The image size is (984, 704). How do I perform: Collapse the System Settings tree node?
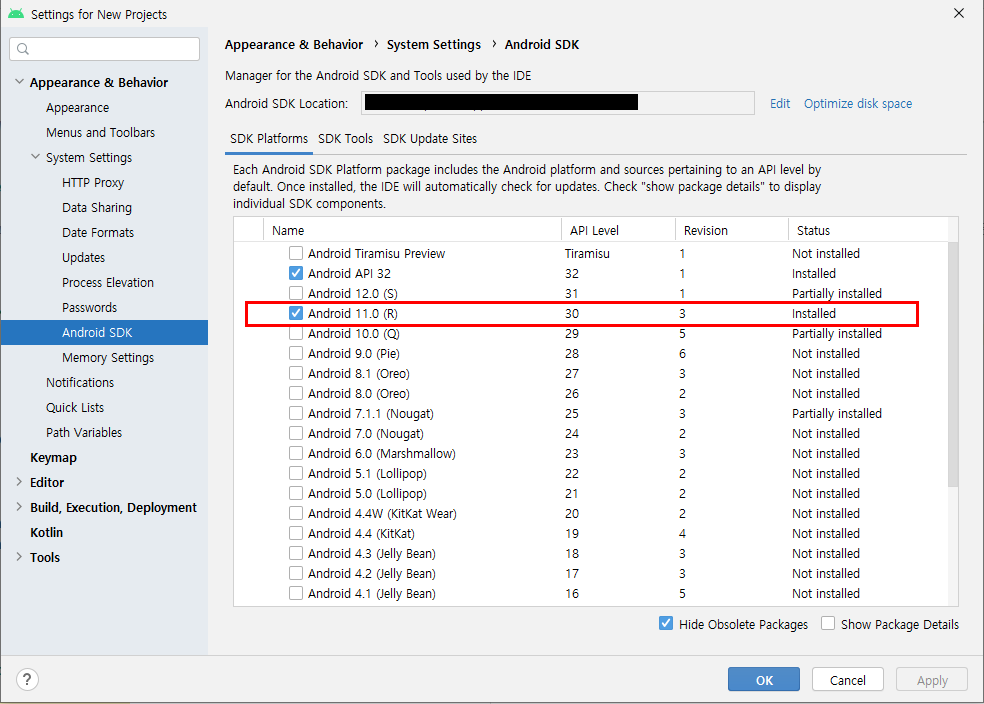(x=36, y=157)
